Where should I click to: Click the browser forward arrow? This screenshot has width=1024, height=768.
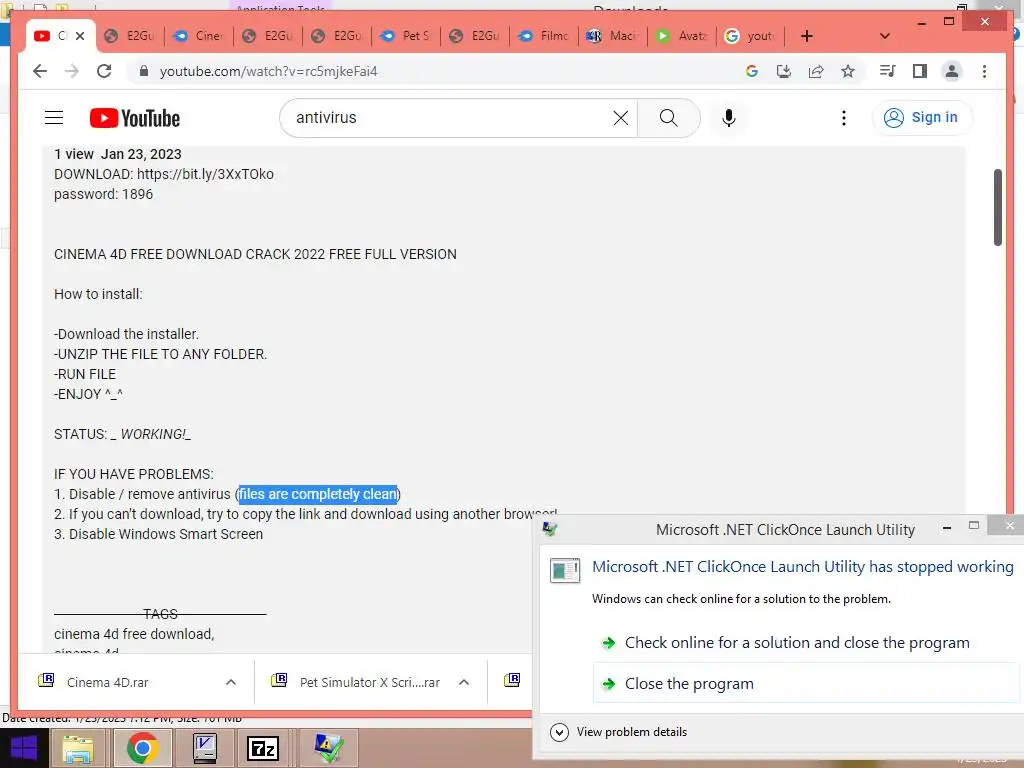[72, 71]
